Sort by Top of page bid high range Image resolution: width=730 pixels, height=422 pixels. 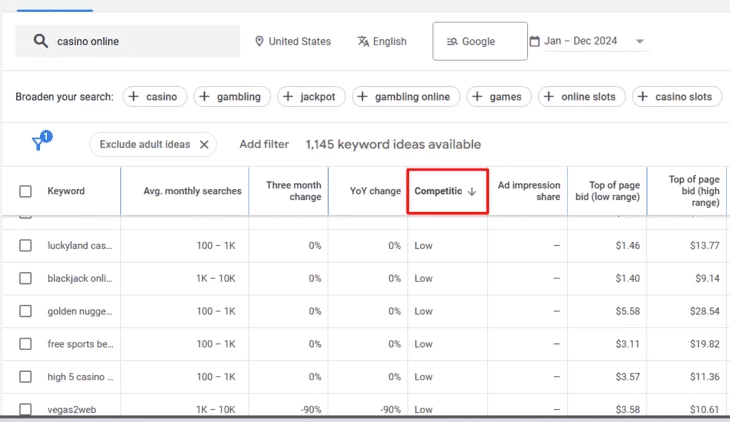pyautogui.click(x=694, y=191)
